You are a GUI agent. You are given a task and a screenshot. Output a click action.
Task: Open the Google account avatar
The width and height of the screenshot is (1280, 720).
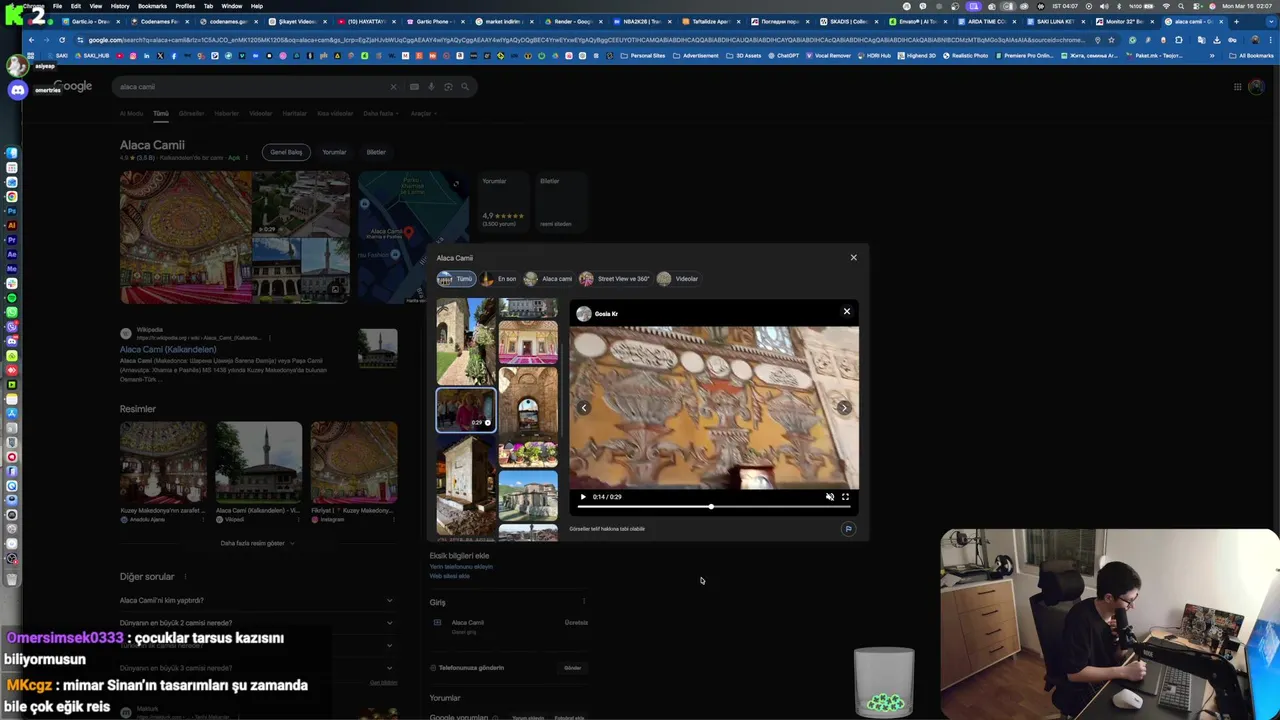point(1257,87)
